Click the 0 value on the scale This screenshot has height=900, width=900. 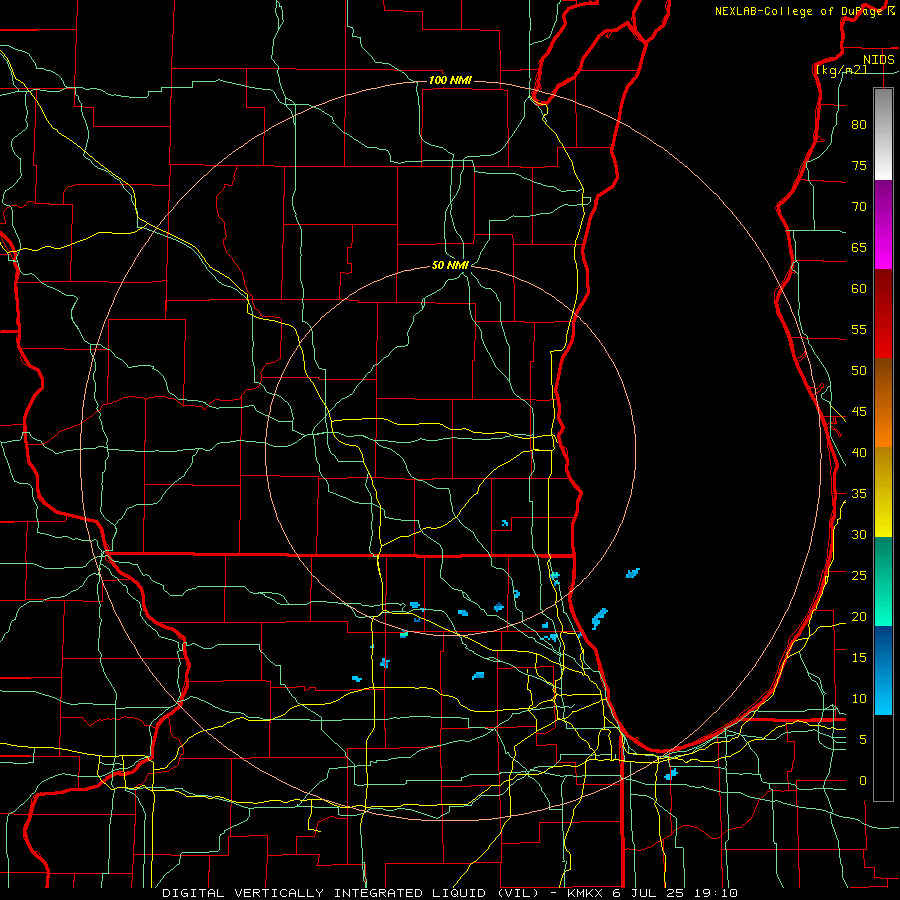point(863,781)
